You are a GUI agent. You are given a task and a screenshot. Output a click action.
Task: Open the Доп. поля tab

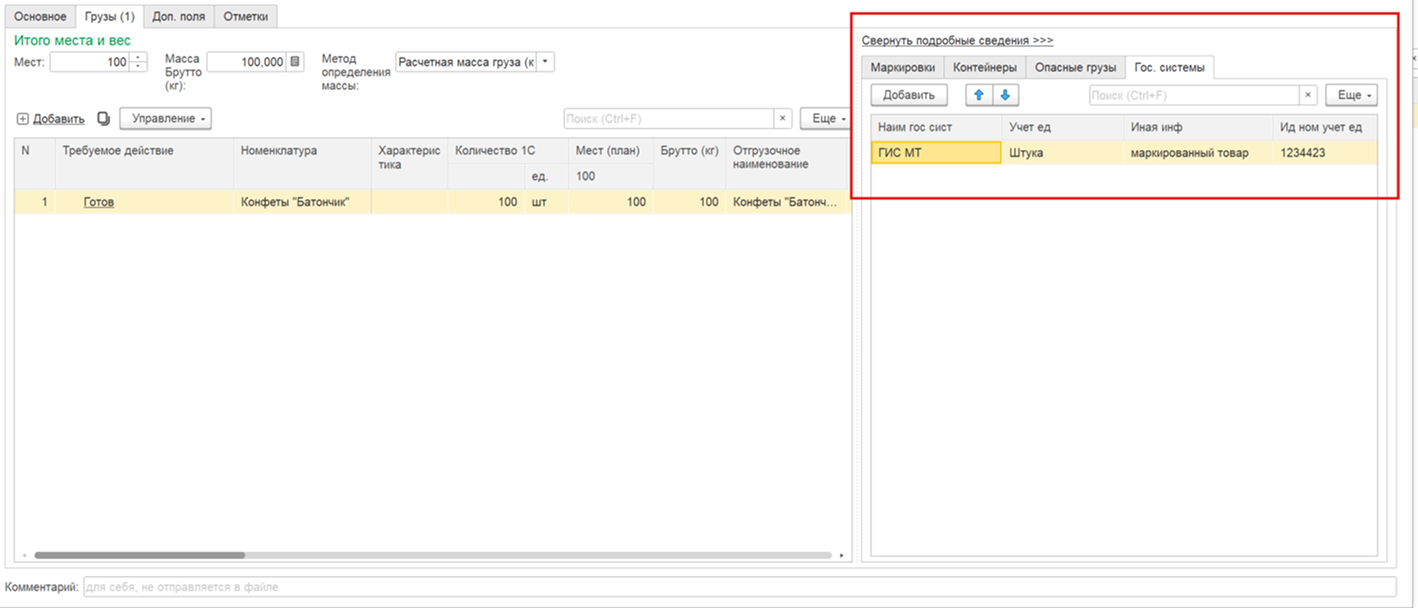178,17
